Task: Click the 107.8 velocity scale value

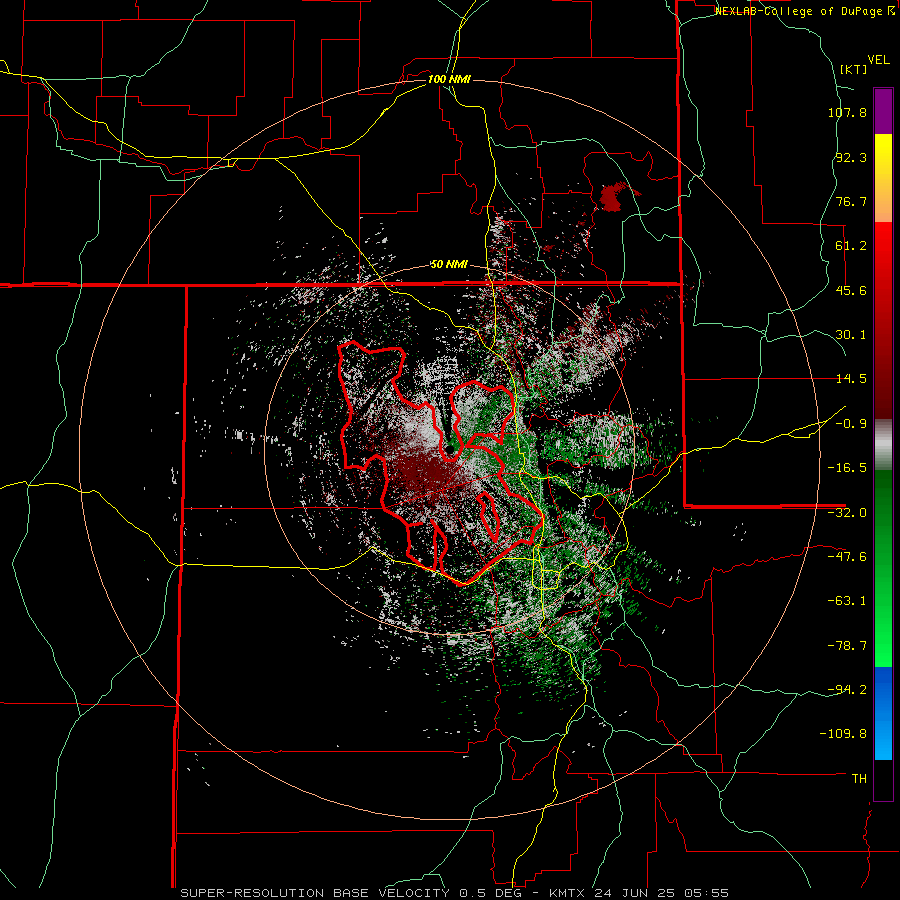Action: 847,112
